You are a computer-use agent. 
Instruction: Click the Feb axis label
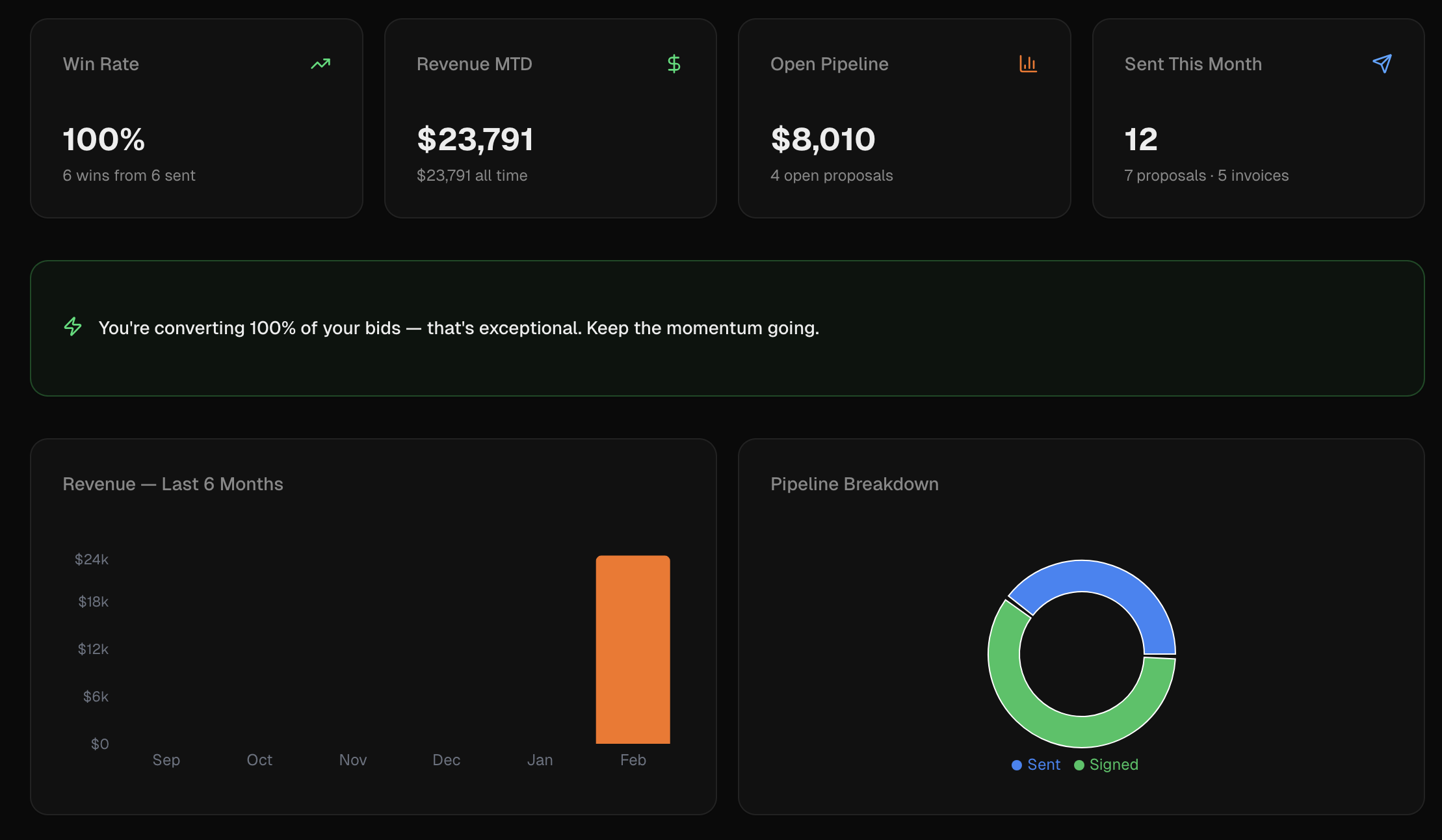[633, 760]
